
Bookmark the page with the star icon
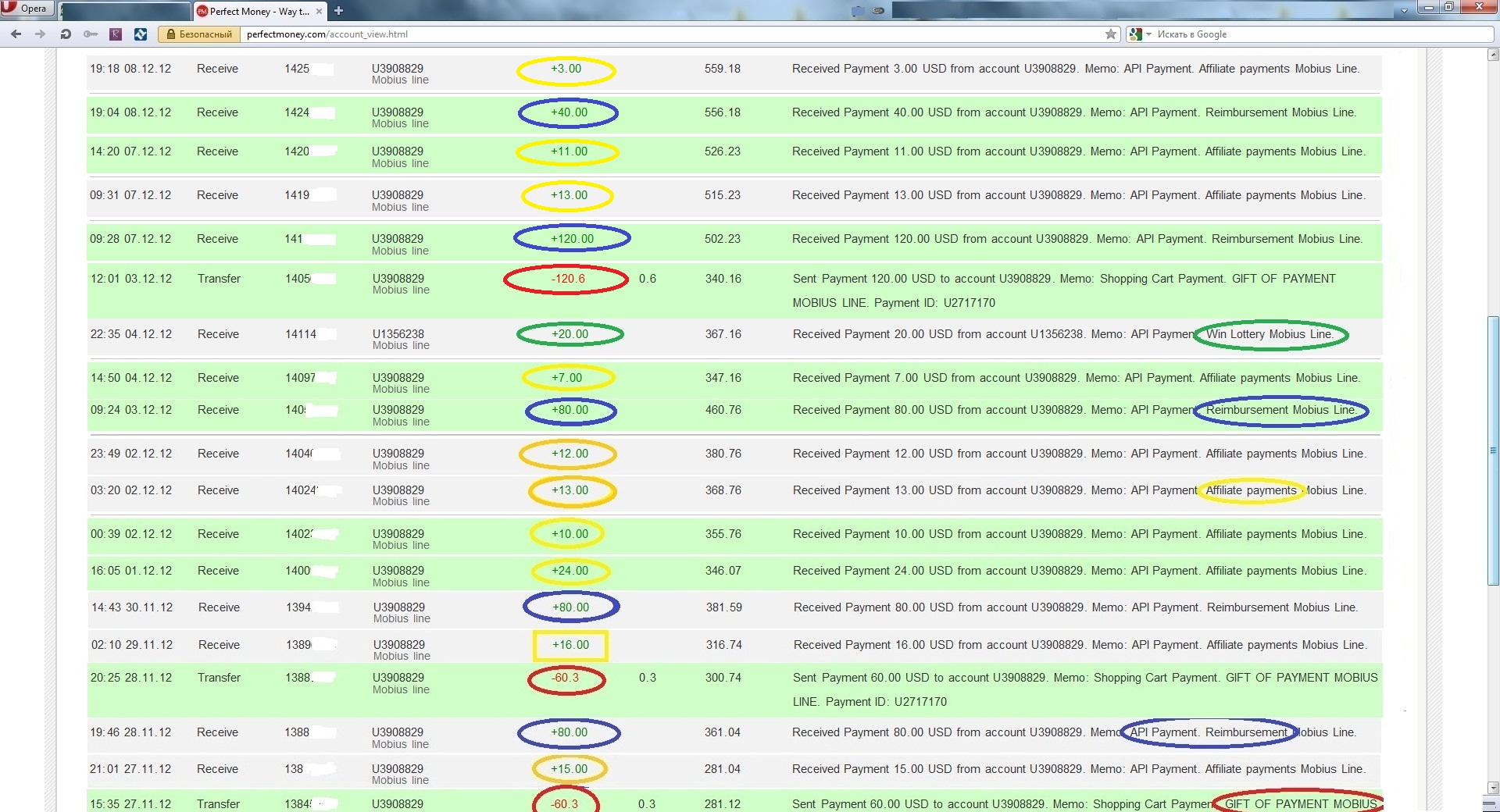[1111, 34]
